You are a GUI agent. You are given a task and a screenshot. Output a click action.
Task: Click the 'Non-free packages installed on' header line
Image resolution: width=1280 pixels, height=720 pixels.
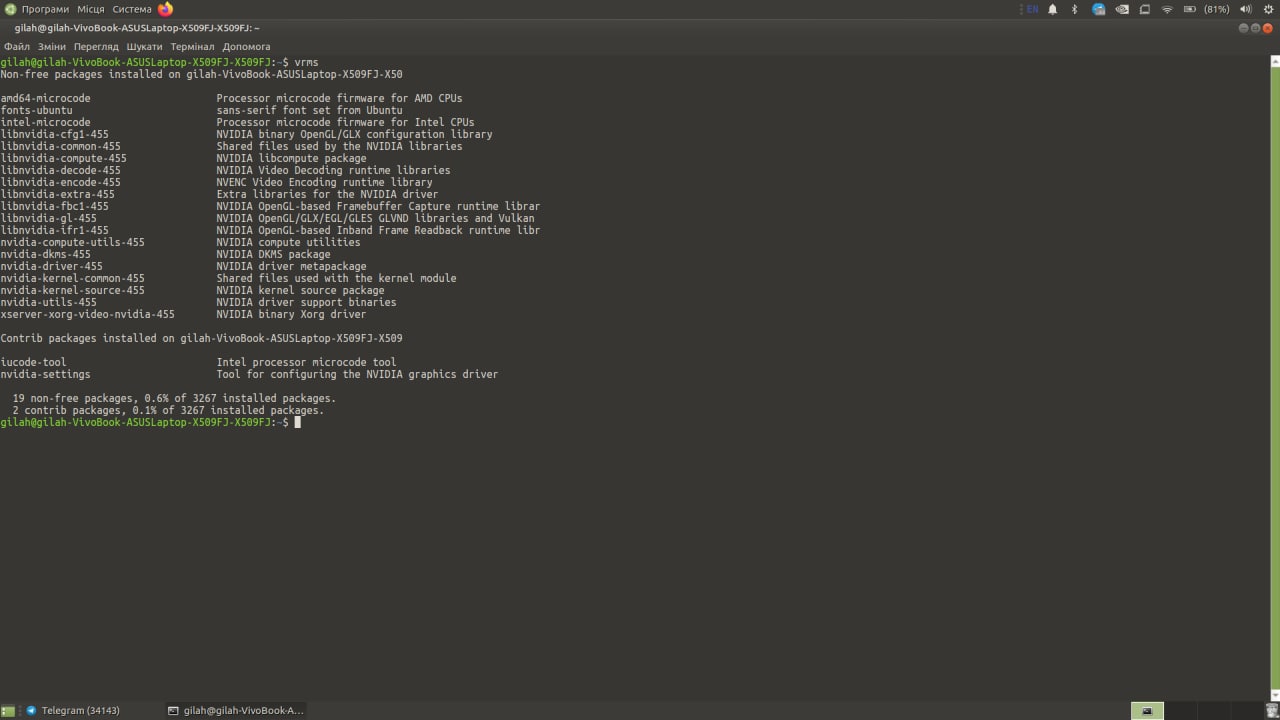click(201, 74)
